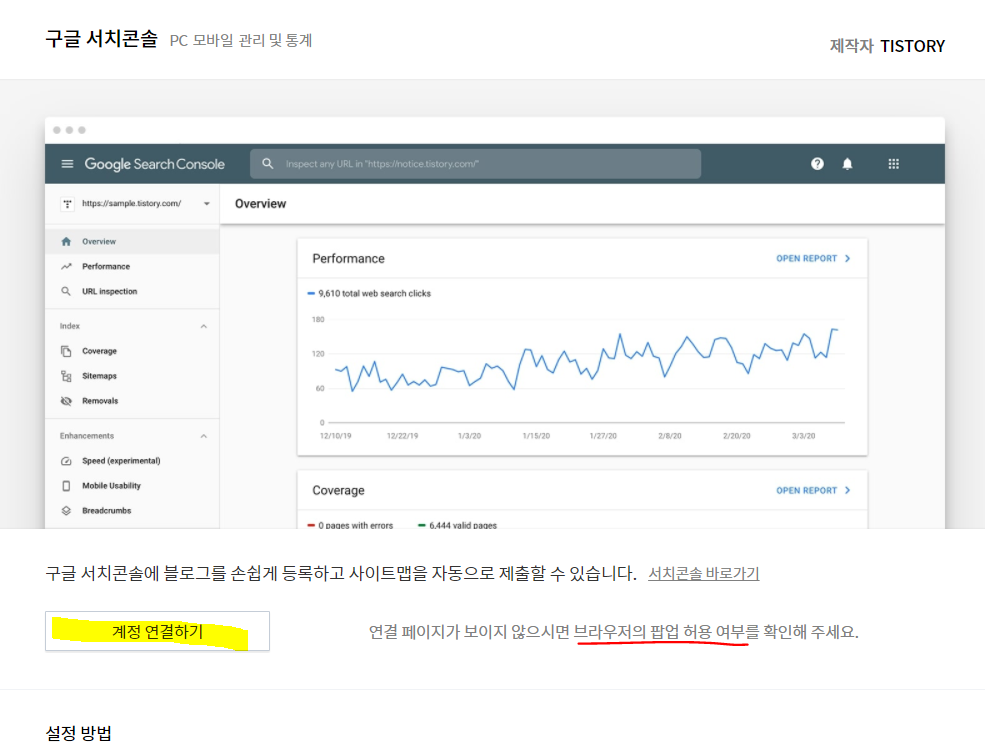Click the 12/10/19 date axis label
Screen dimensions: 985x745
[335, 436]
